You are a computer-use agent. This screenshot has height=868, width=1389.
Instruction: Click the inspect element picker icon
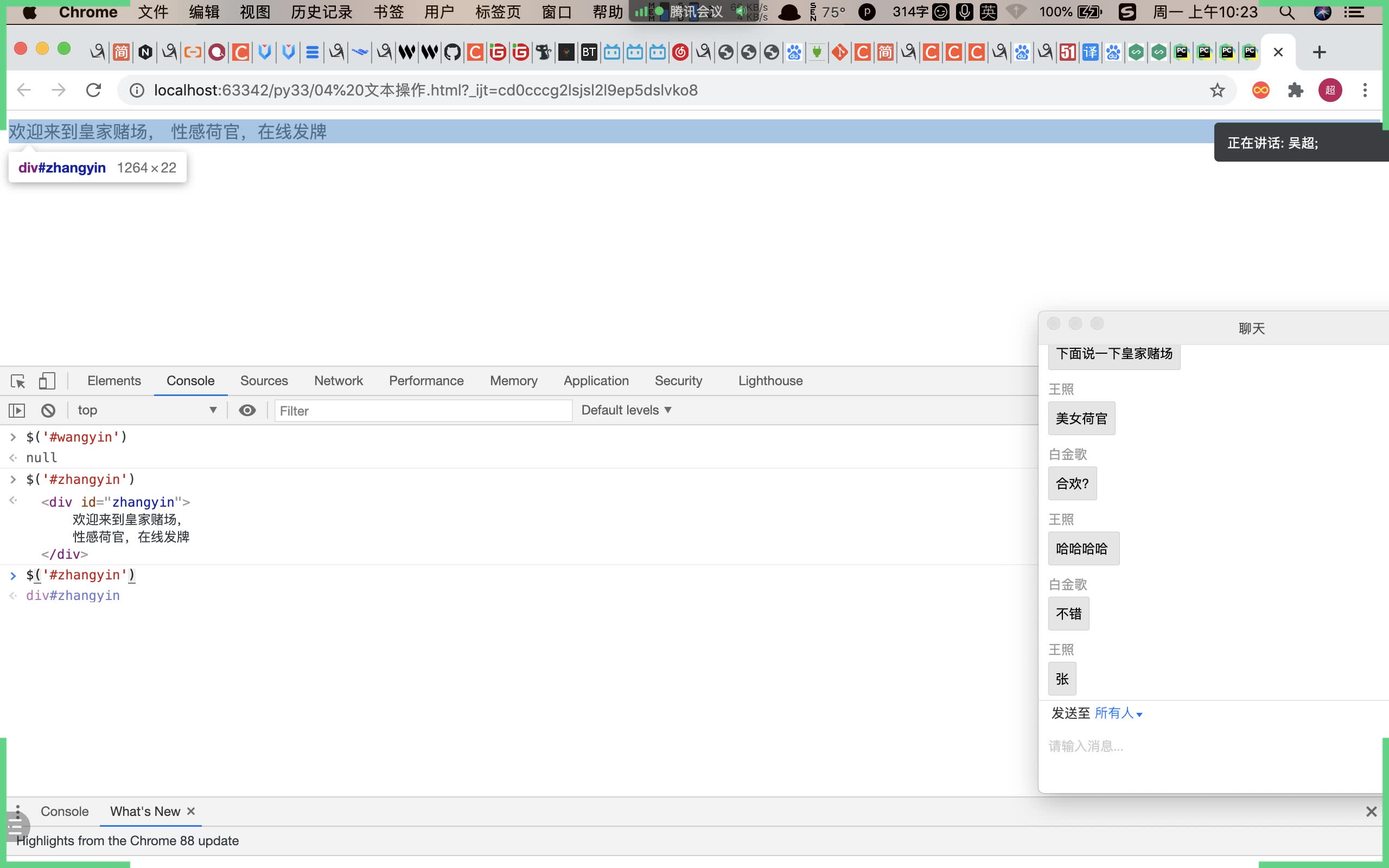tap(18, 381)
